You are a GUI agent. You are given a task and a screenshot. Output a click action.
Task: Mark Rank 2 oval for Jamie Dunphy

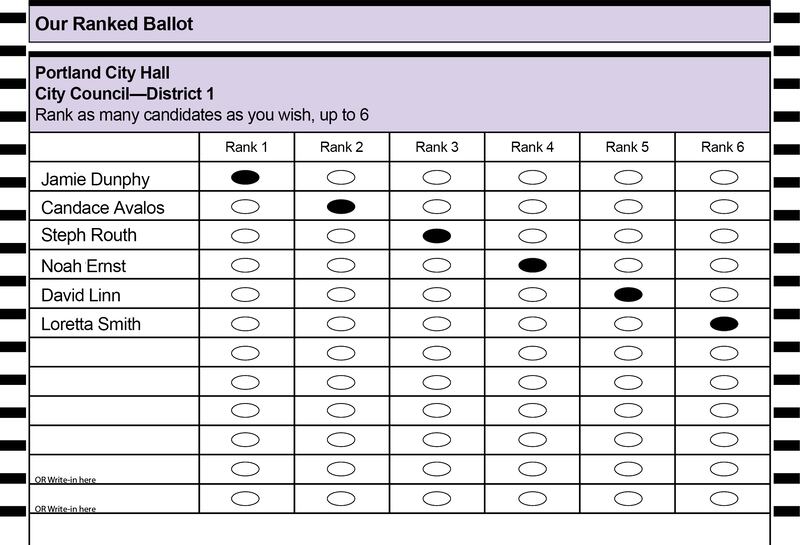341,177
